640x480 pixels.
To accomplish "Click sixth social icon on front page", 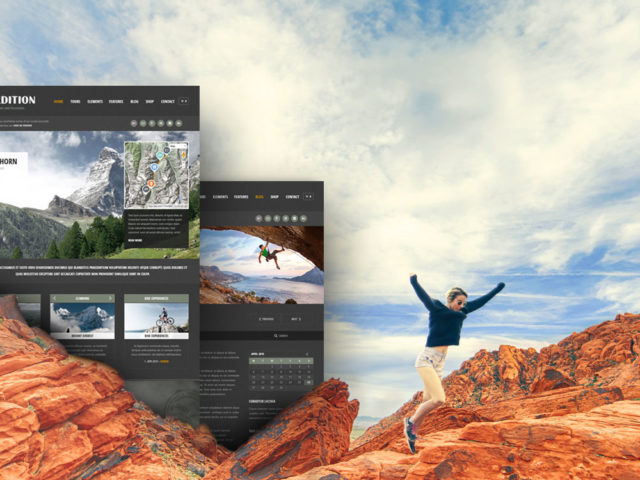I will [x=179, y=123].
